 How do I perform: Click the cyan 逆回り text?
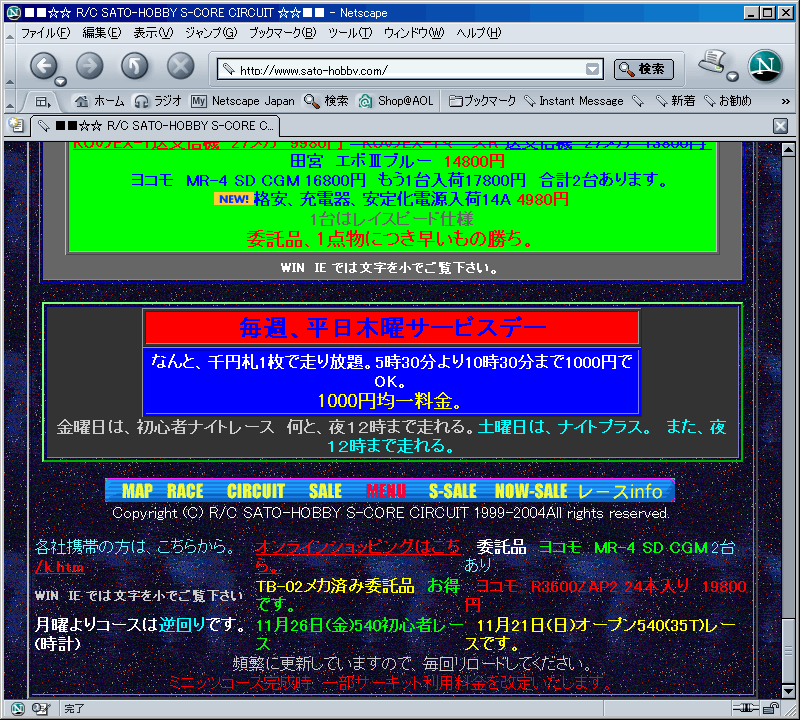(182, 625)
